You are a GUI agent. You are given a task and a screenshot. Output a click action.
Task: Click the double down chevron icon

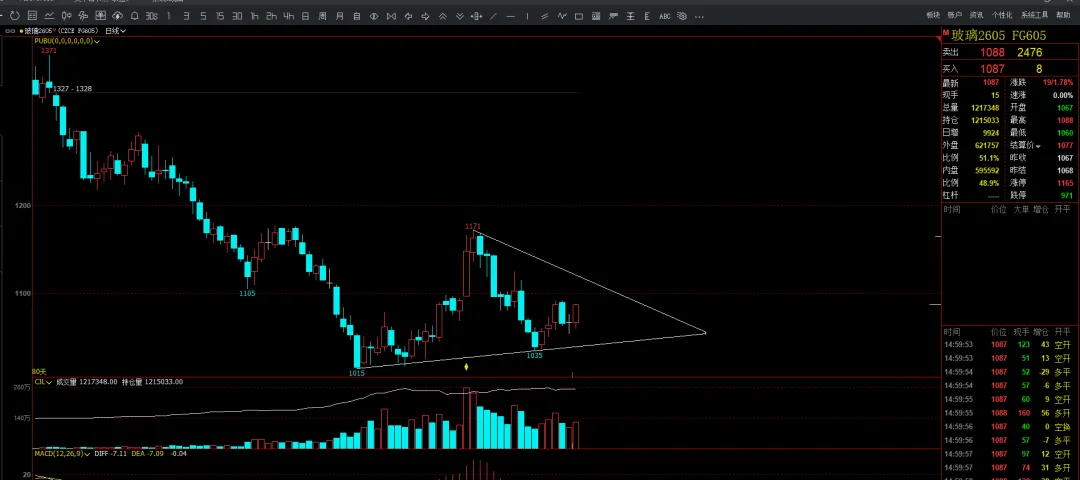pos(459,15)
